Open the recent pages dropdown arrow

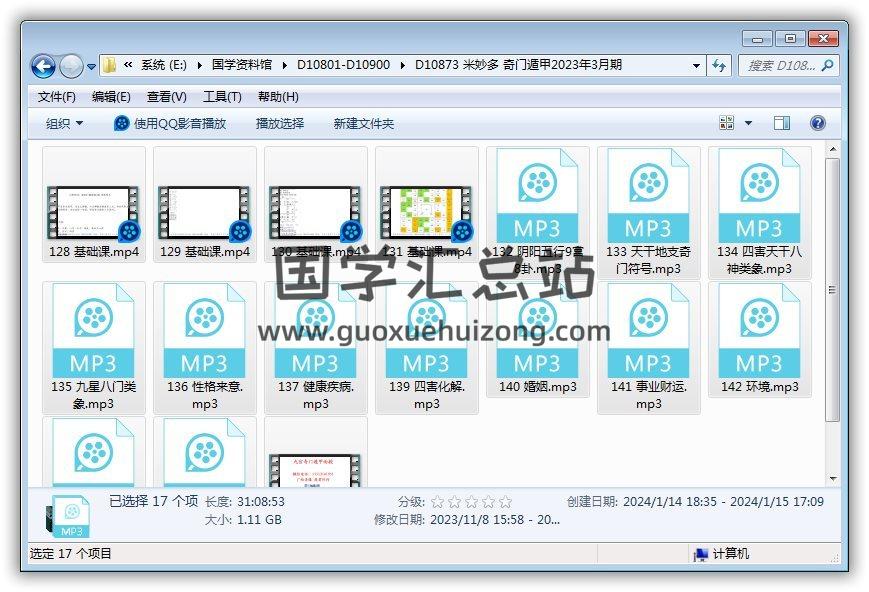(92, 67)
